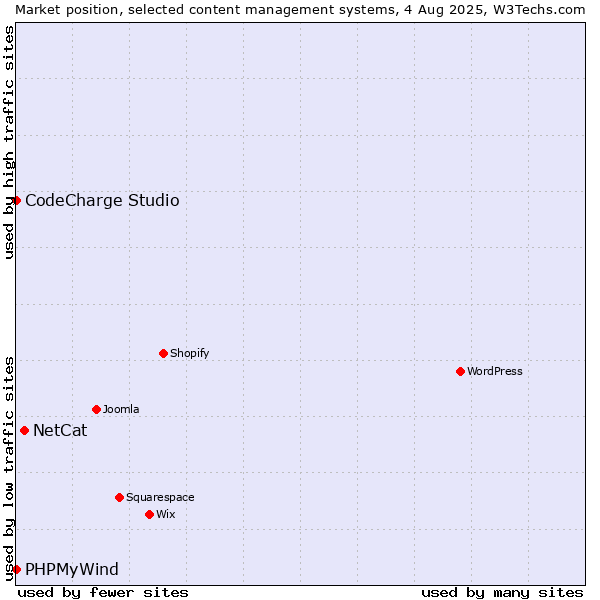Click the 'used by fewer sites' axis label
The height and width of the screenshot is (600, 600).
coord(103,593)
